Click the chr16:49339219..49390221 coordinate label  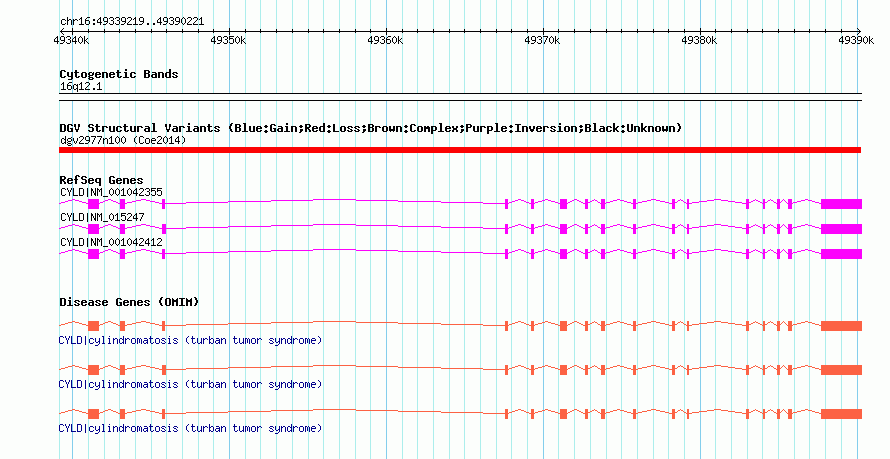tap(132, 22)
